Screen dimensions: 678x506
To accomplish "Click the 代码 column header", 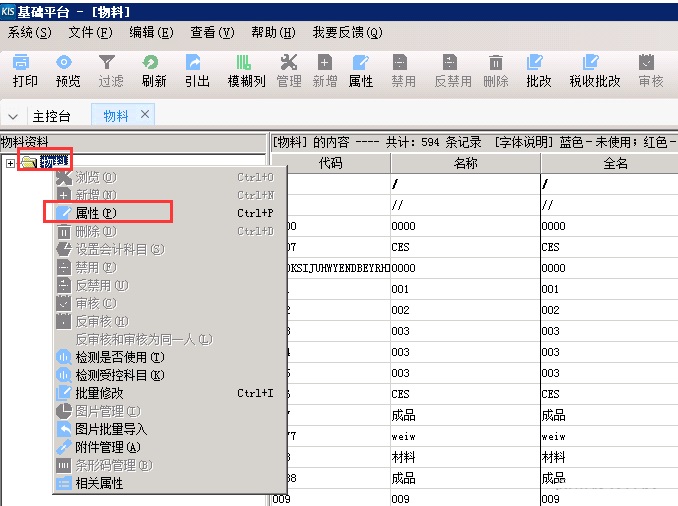I will (330, 164).
